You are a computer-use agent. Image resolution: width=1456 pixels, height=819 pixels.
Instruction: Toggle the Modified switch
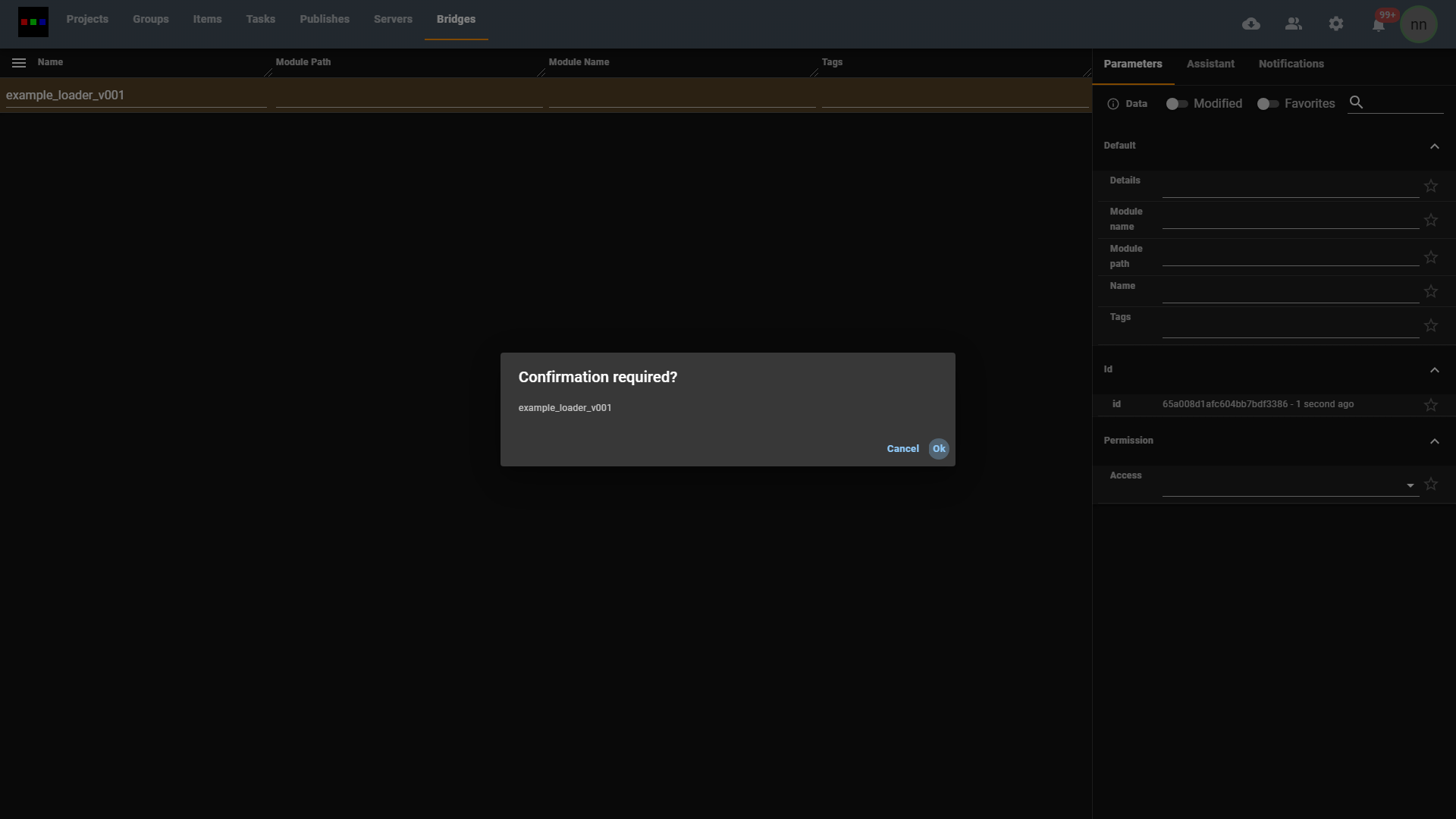1177,104
